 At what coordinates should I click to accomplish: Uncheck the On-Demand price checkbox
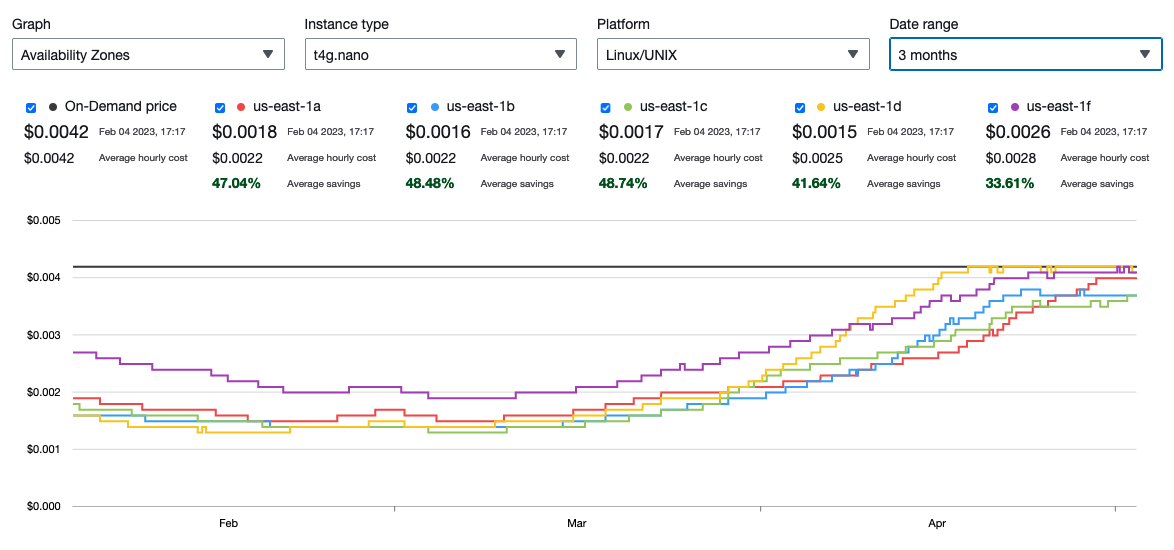coord(31,108)
